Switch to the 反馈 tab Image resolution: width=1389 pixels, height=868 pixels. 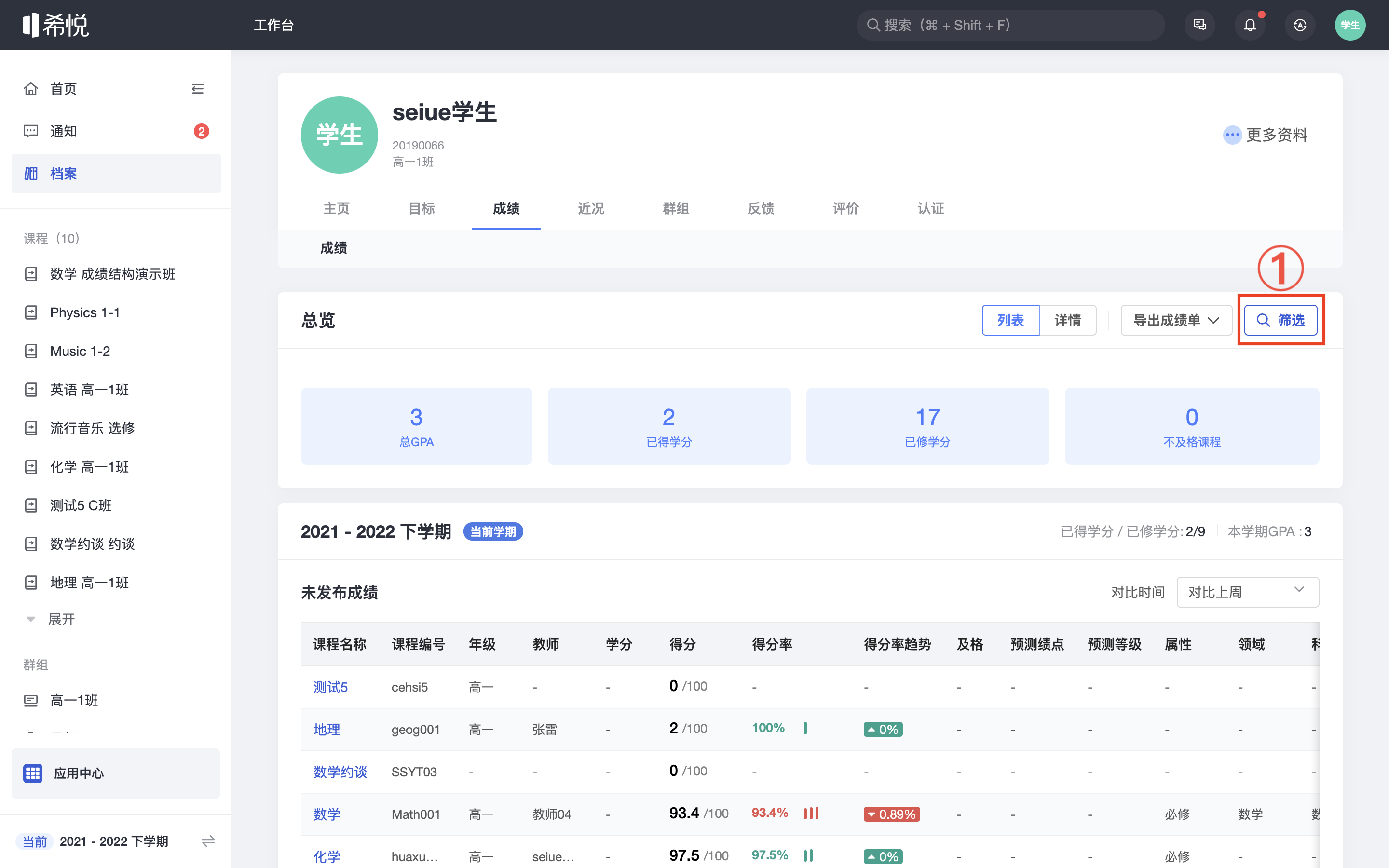pyautogui.click(x=761, y=208)
